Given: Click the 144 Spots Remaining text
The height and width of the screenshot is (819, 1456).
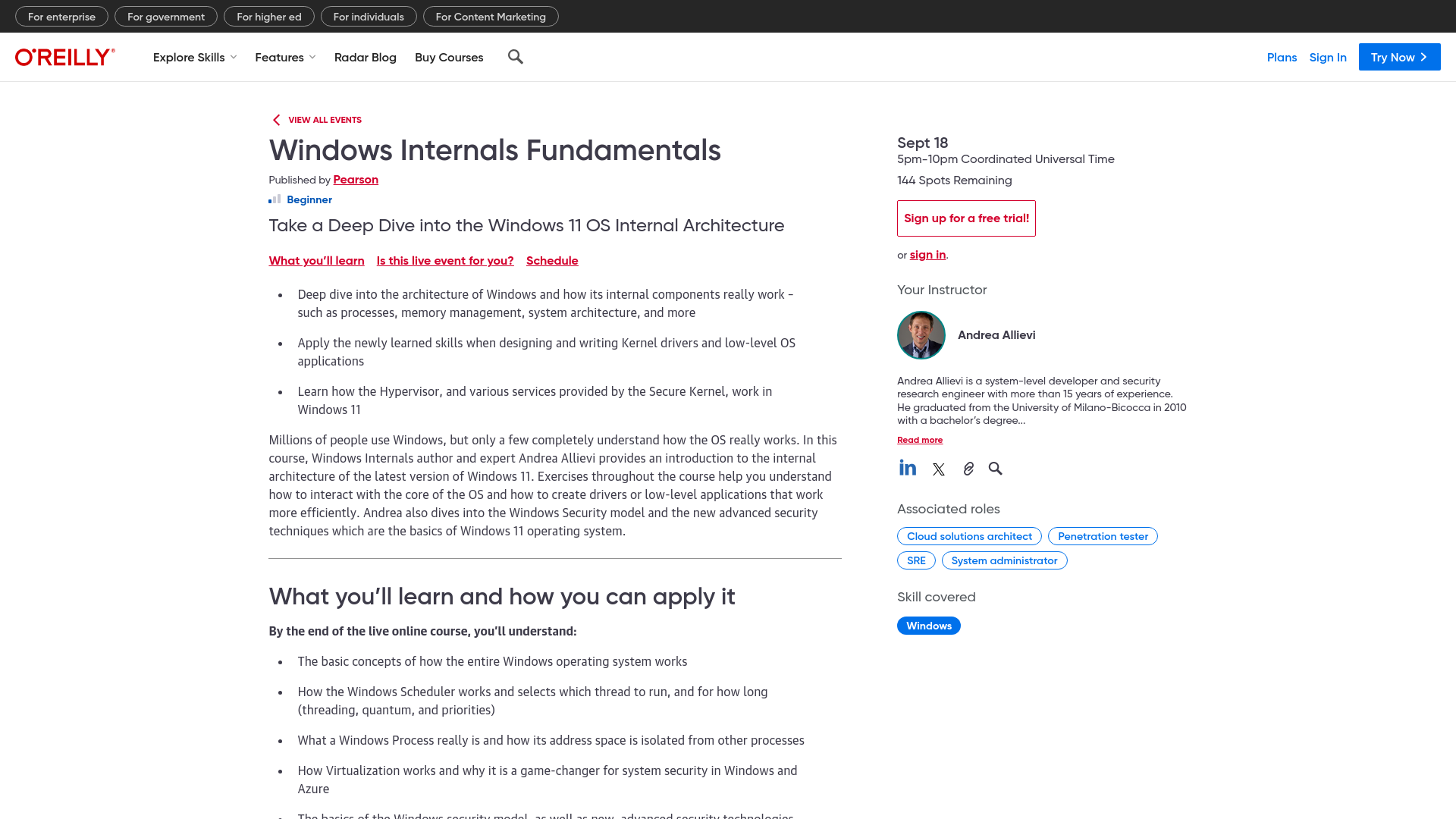Looking at the screenshot, I should [954, 180].
